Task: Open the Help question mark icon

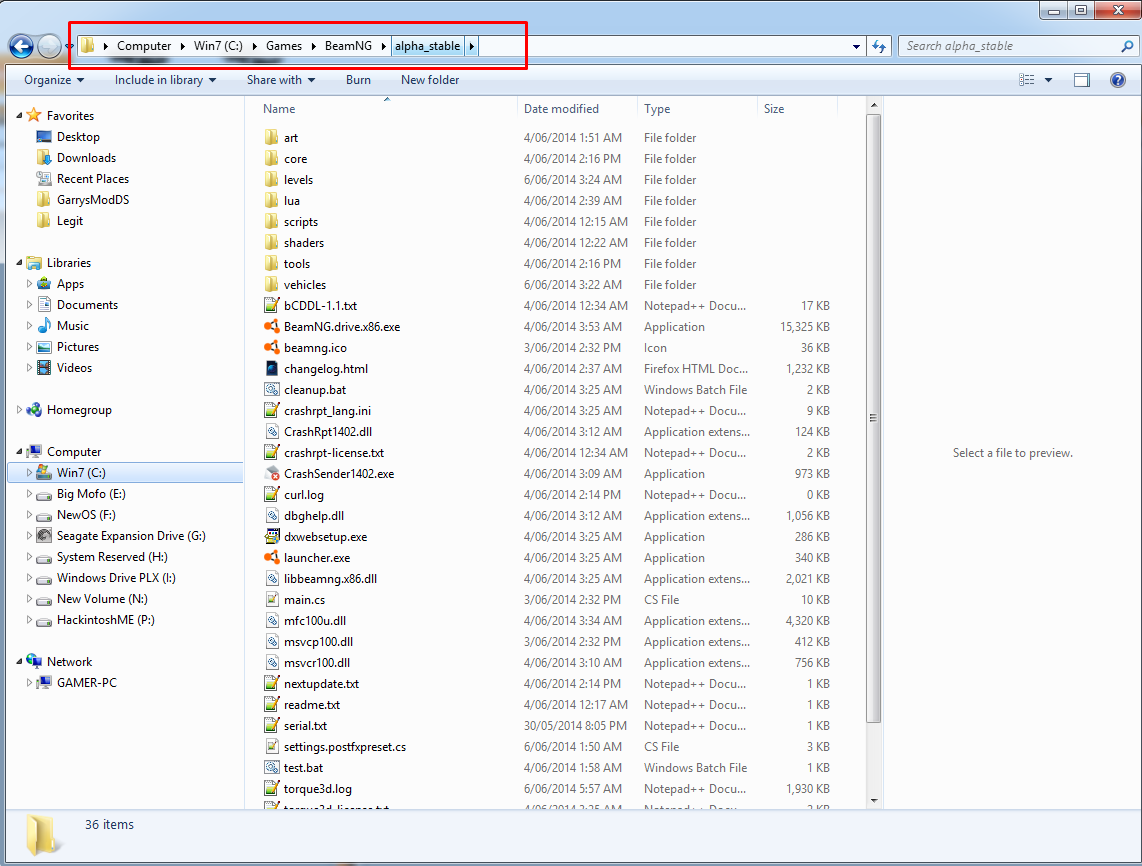Action: (1117, 80)
